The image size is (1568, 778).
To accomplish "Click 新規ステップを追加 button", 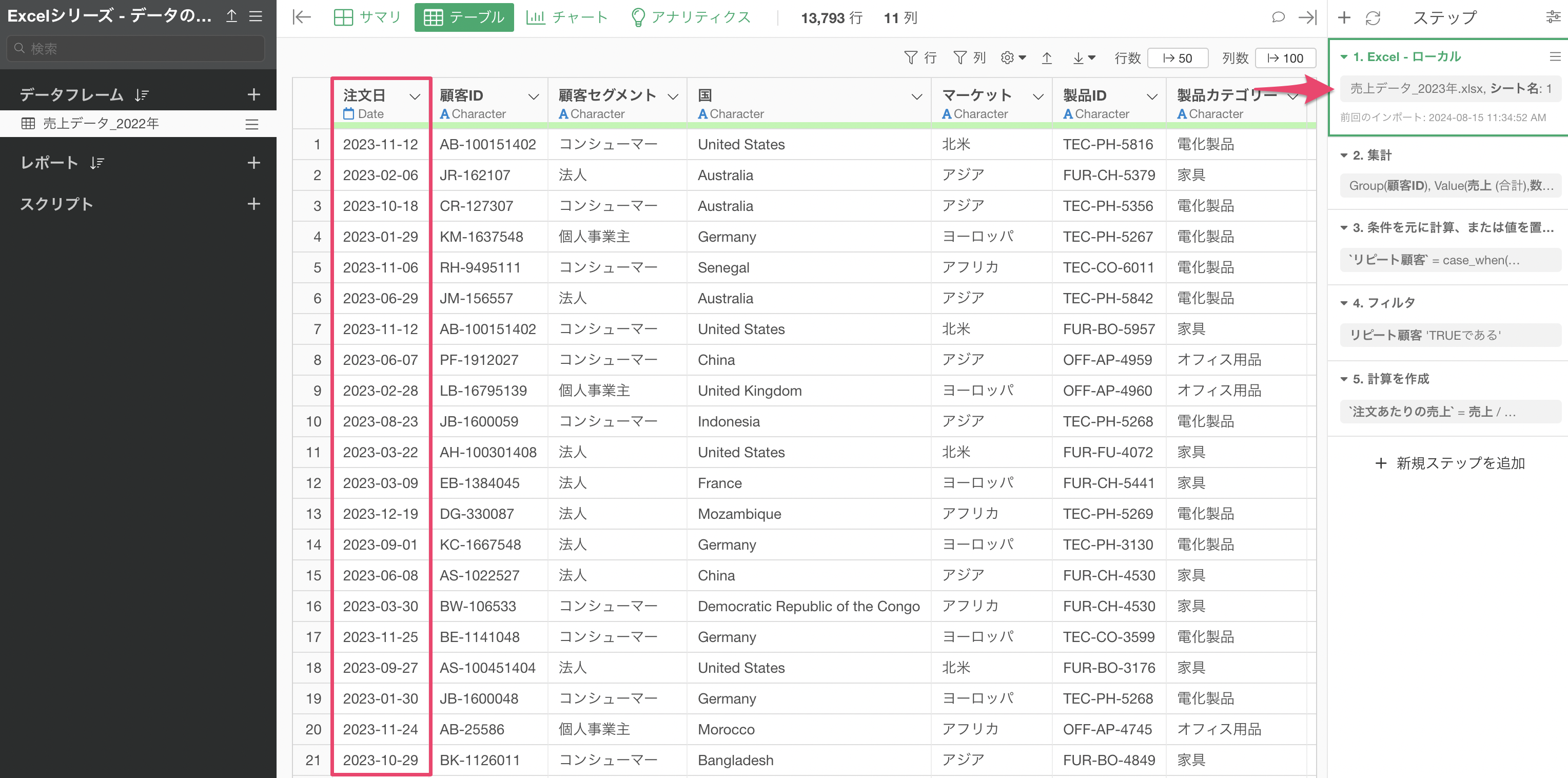I will tap(1449, 463).
